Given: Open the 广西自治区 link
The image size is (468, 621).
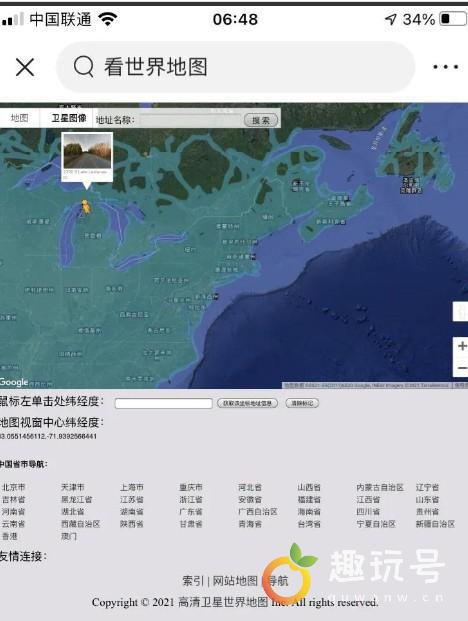Looking at the screenshot, I should click(258, 512).
